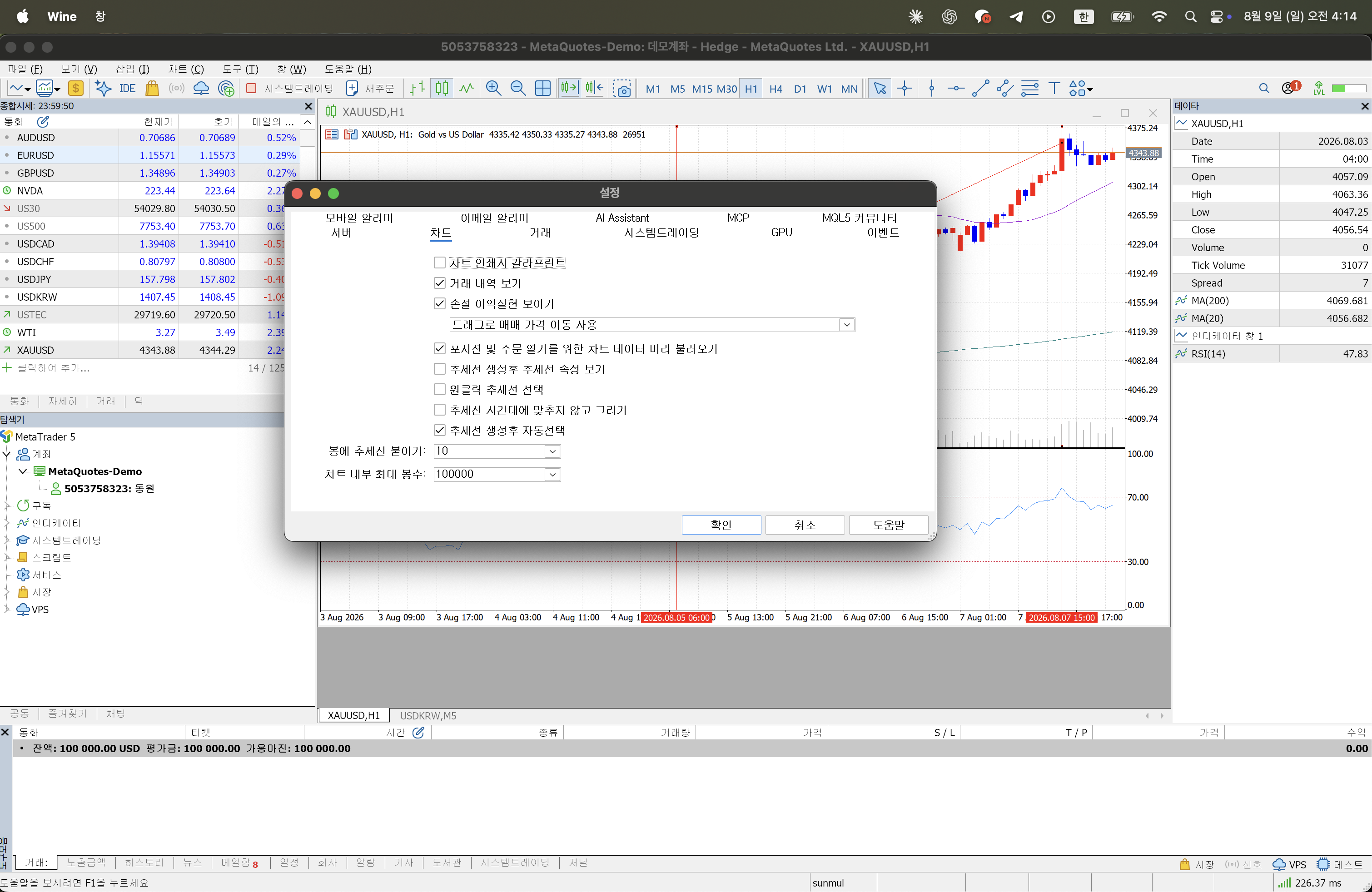The width and height of the screenshot is (1372, 892).
Task: Switch to 이메일 알리미 settings tab
Action: pos(495,218)
